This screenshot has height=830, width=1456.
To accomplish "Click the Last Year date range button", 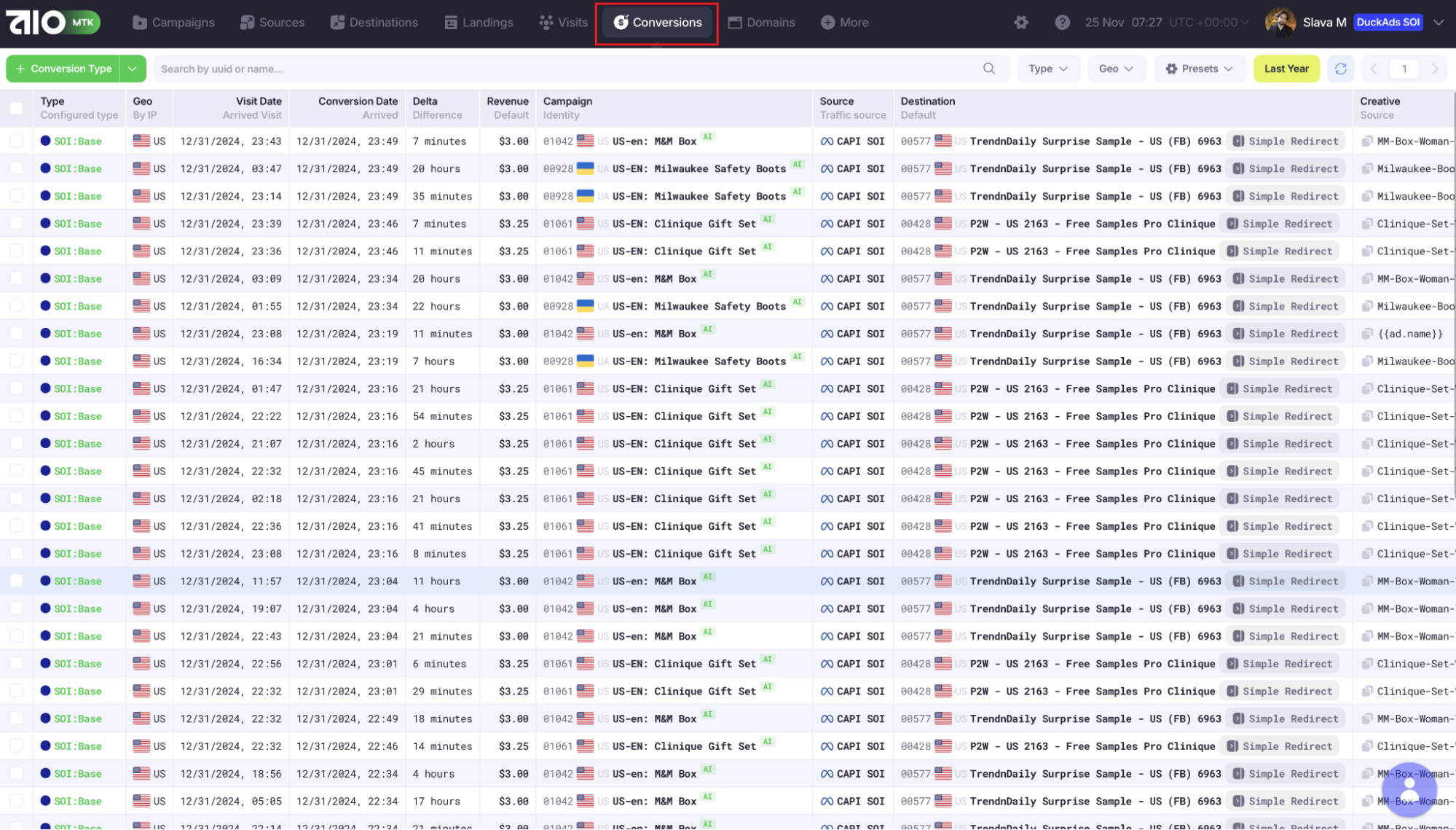I will 1286,68.
